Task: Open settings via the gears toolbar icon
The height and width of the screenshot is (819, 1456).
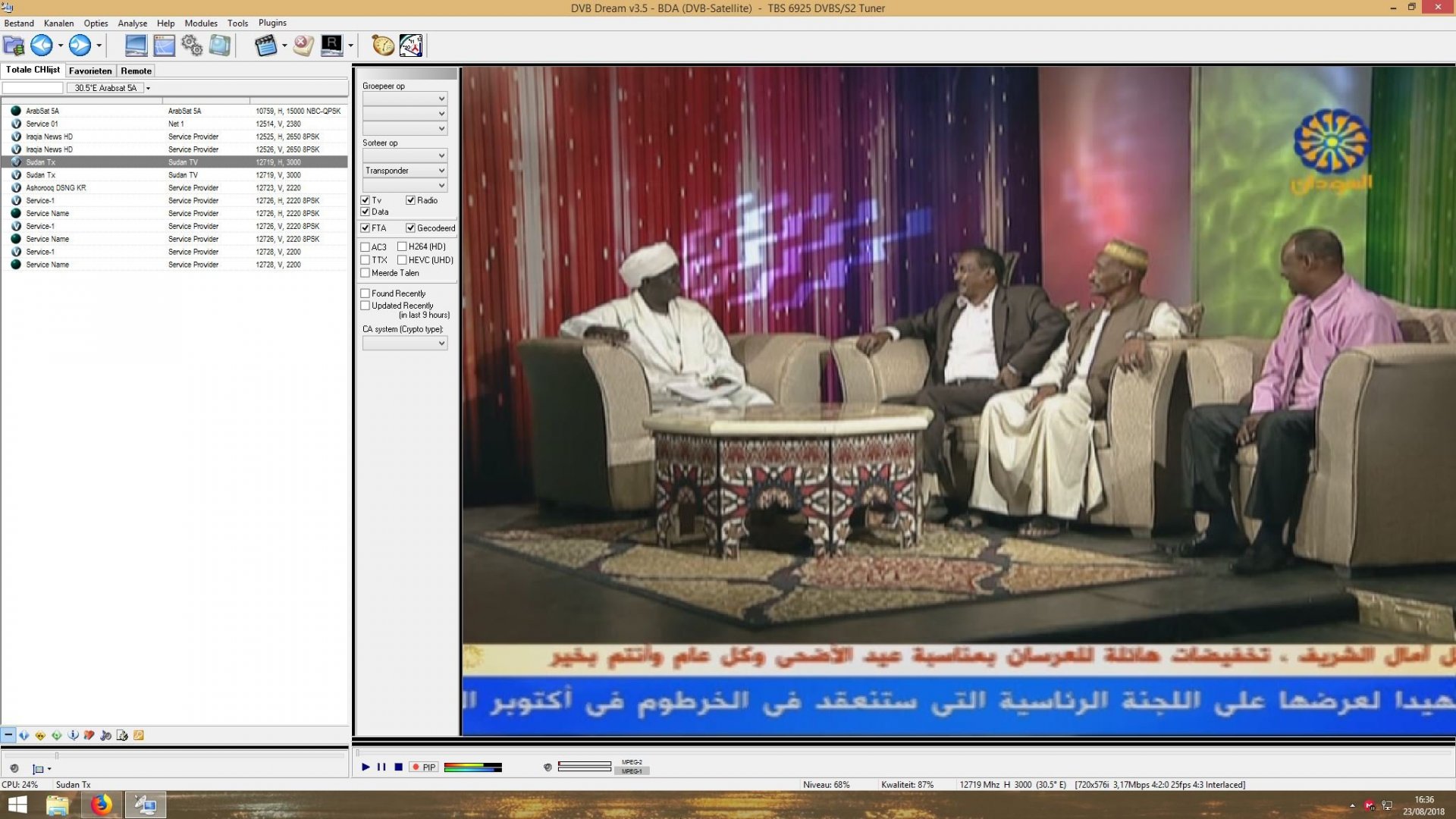Action: click(x=192, y=46)
